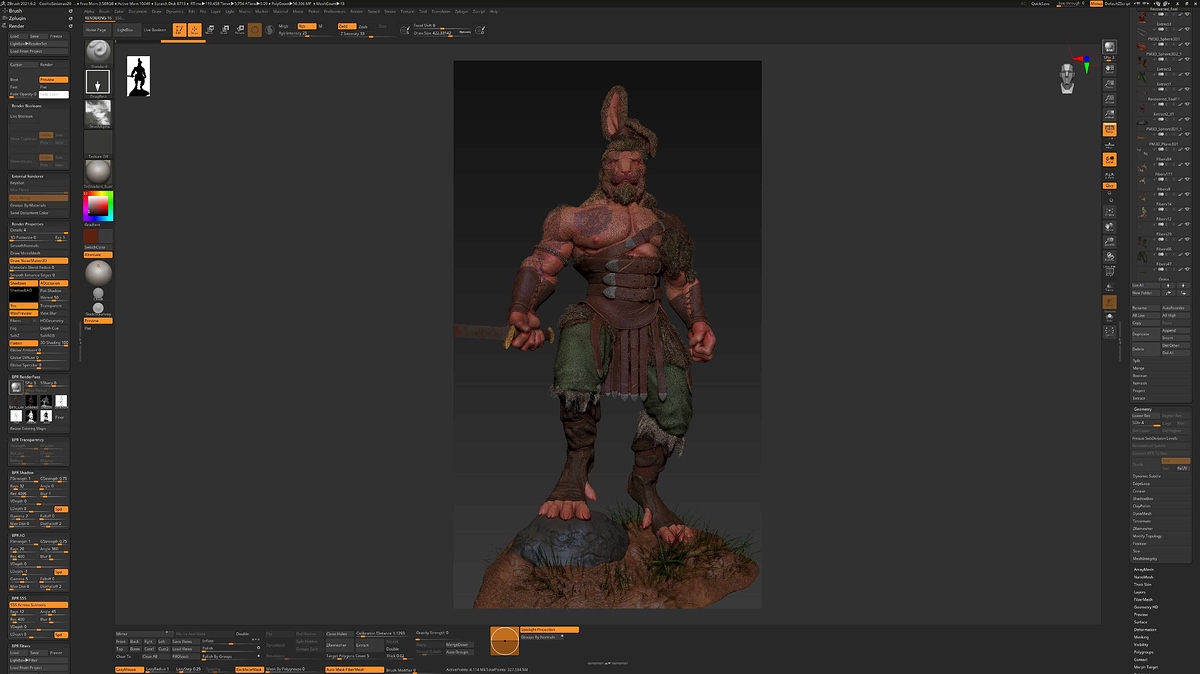
Task: Collapse the Geometry subpalette
Action: (1143, 409)
